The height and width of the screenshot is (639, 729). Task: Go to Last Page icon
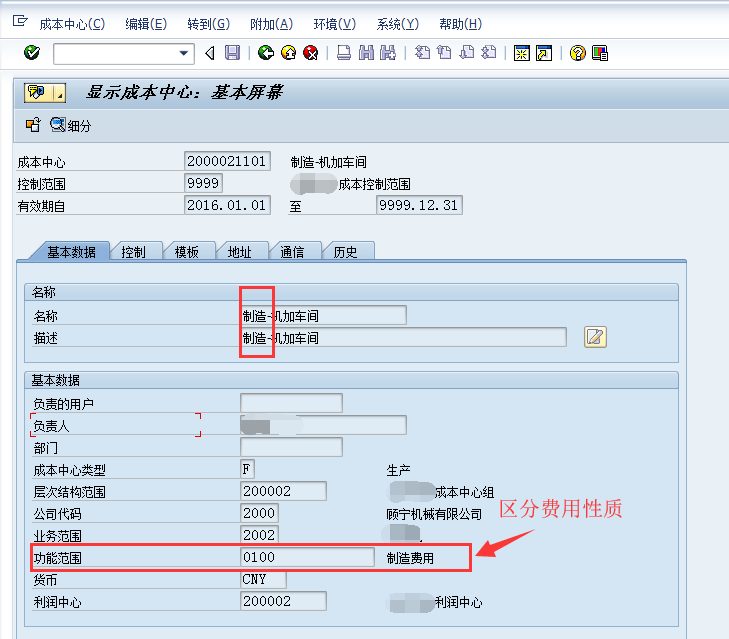489,53
